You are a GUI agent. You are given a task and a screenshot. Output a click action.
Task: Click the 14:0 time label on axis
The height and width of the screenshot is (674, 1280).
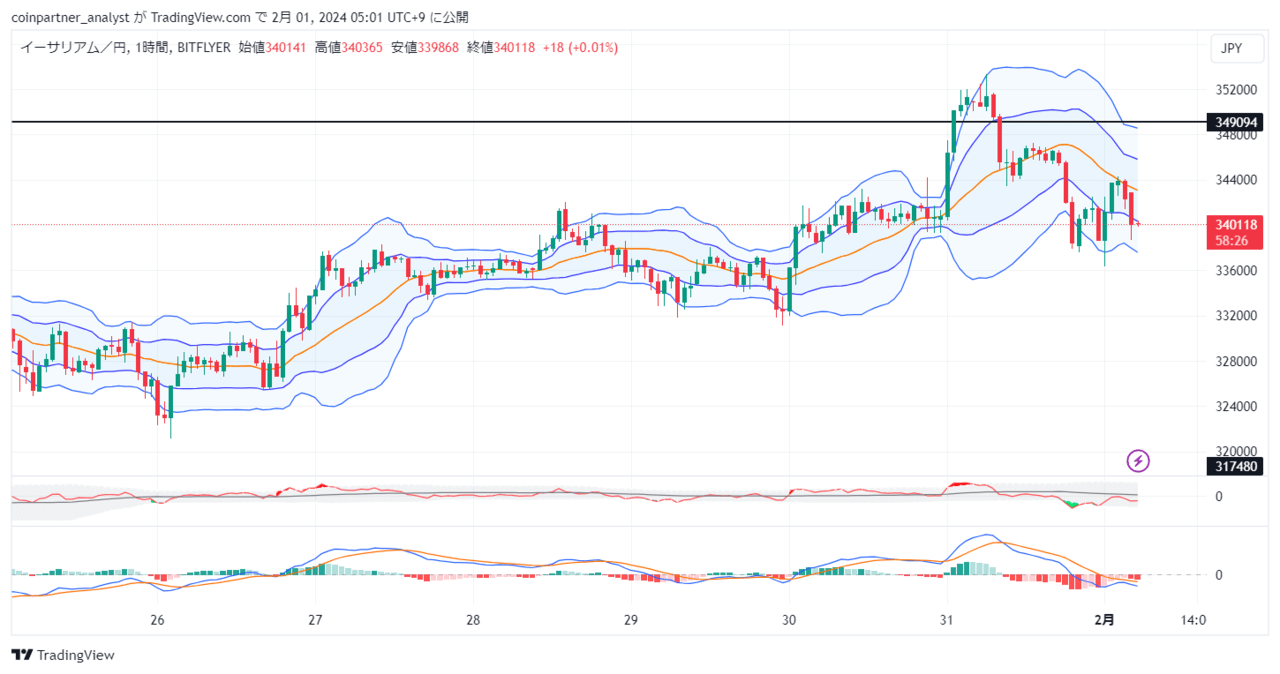point(1194,620)
